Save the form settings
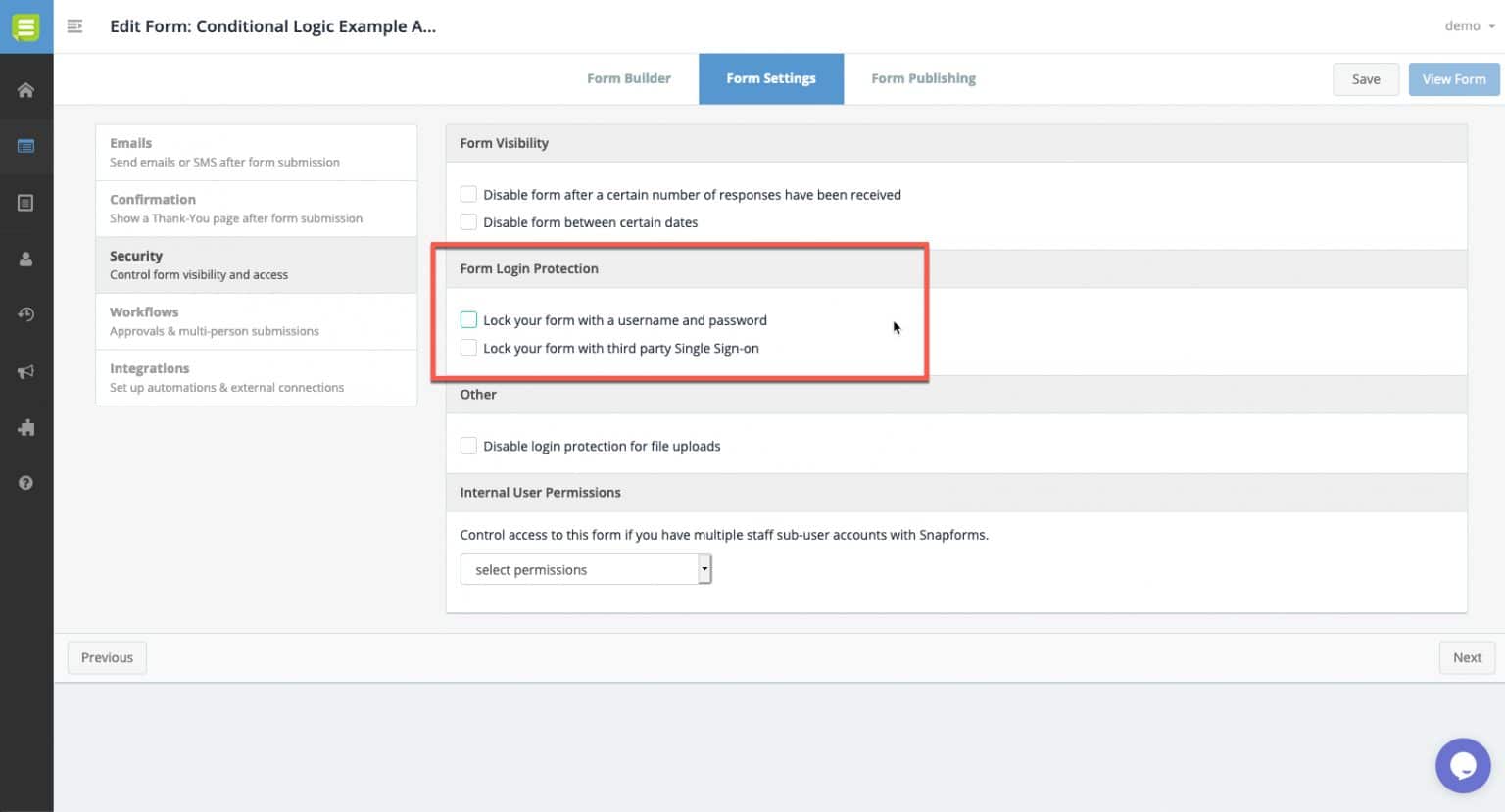This screenshot has height=812, width=1505. (x=1365, y=79)
